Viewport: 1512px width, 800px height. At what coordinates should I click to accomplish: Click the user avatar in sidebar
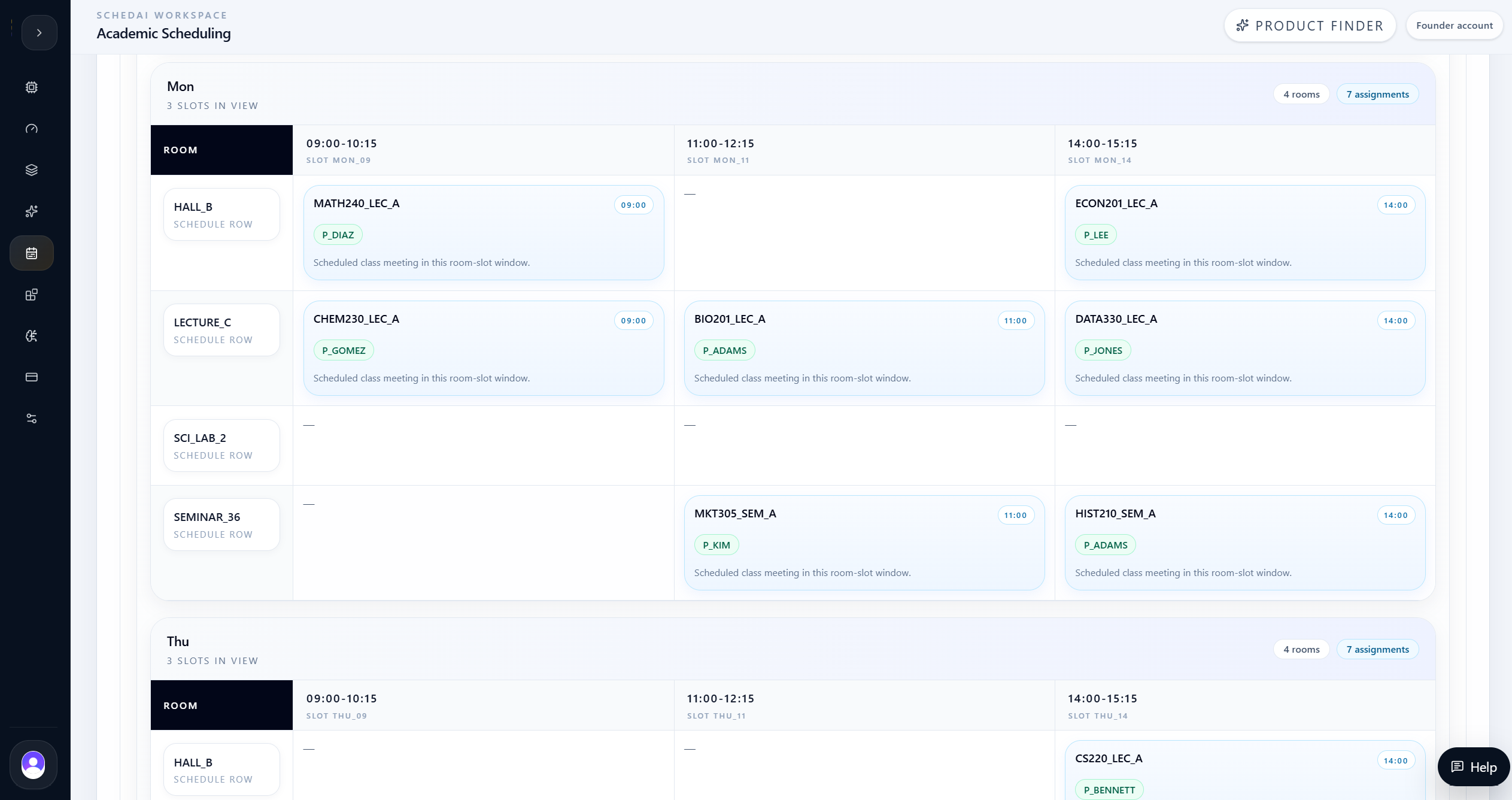(34, 765)
